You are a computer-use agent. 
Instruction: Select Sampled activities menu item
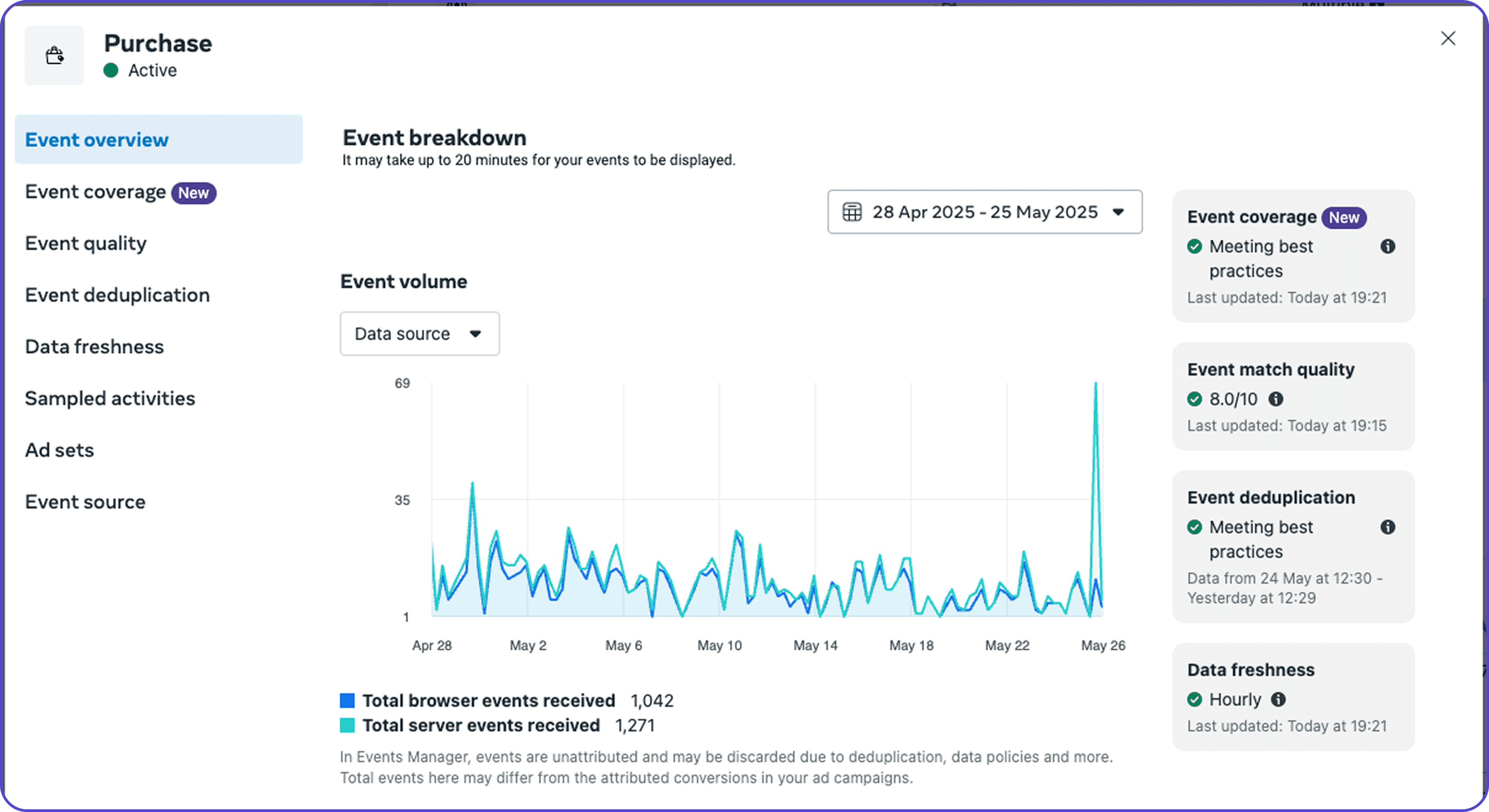tap(110, 399)
